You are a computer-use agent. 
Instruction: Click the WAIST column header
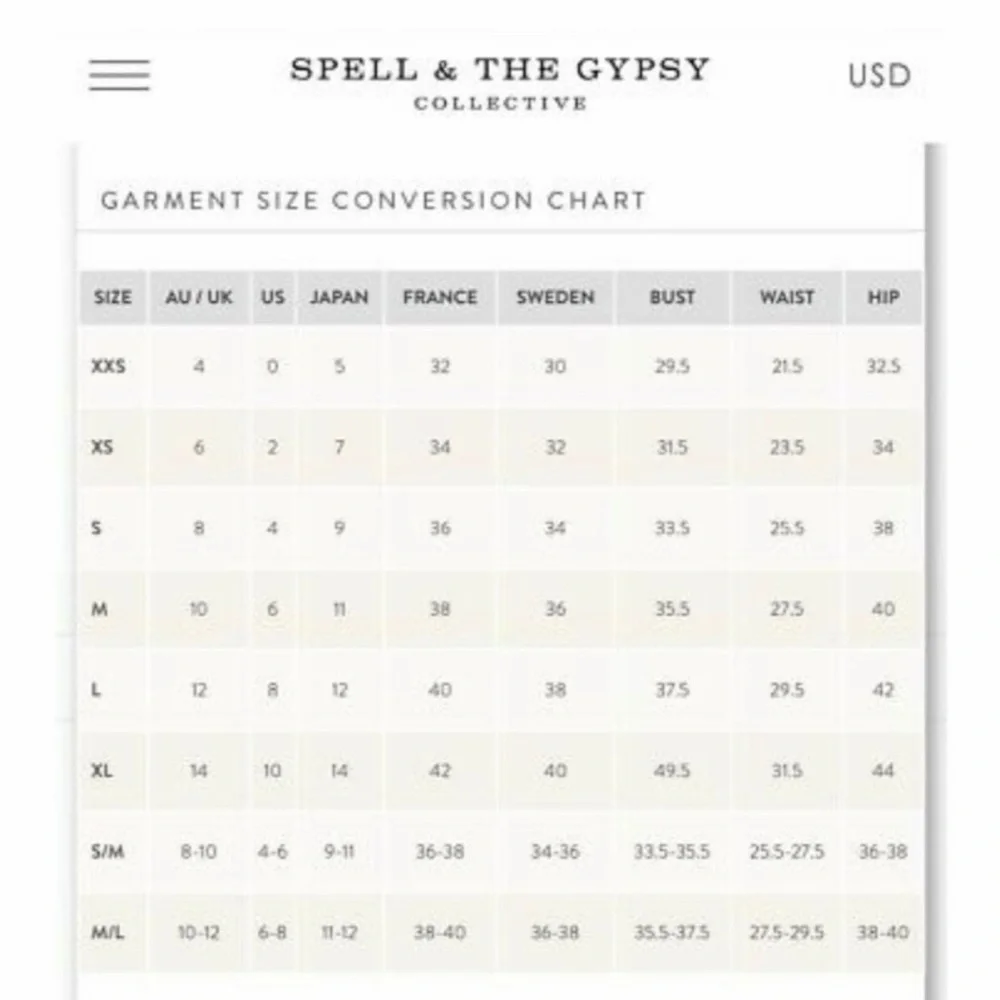[x=787, y=297]
